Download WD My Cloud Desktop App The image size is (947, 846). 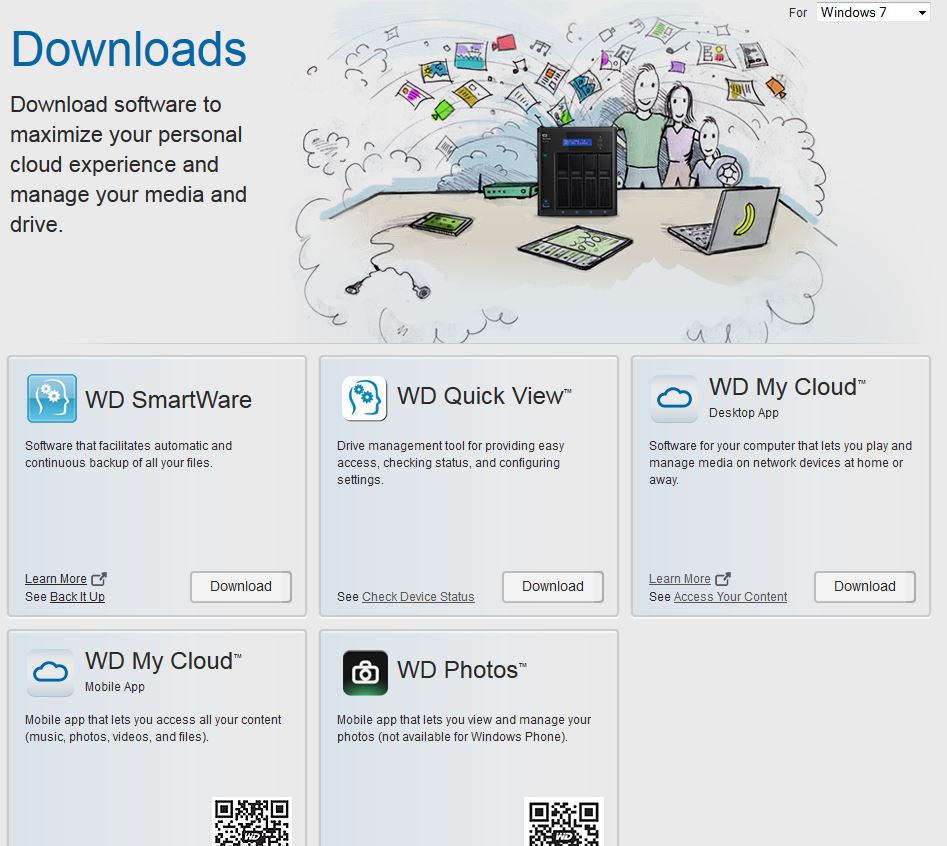[x=865, y=586]
